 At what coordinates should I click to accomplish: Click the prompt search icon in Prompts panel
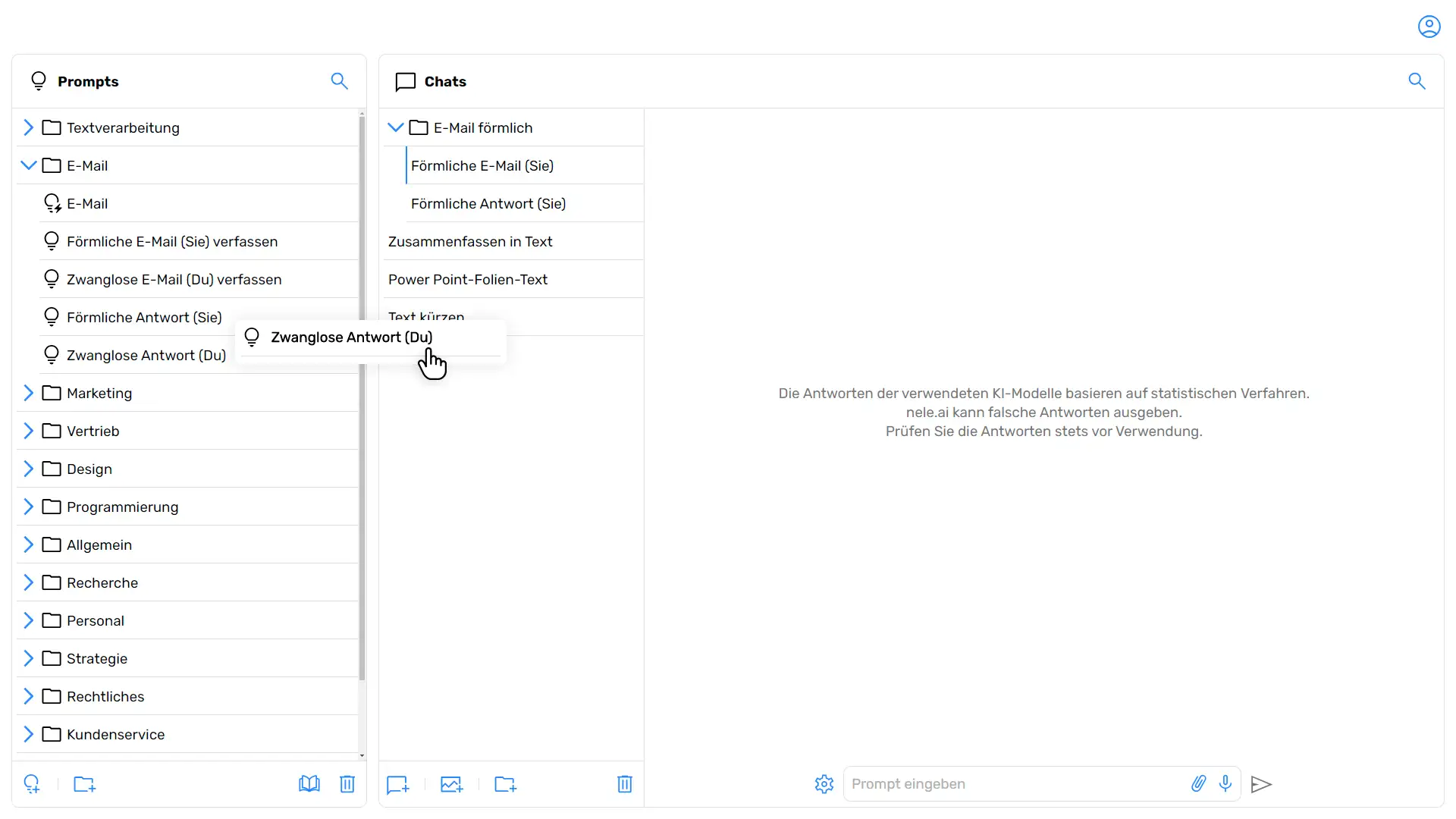point(339,81)
